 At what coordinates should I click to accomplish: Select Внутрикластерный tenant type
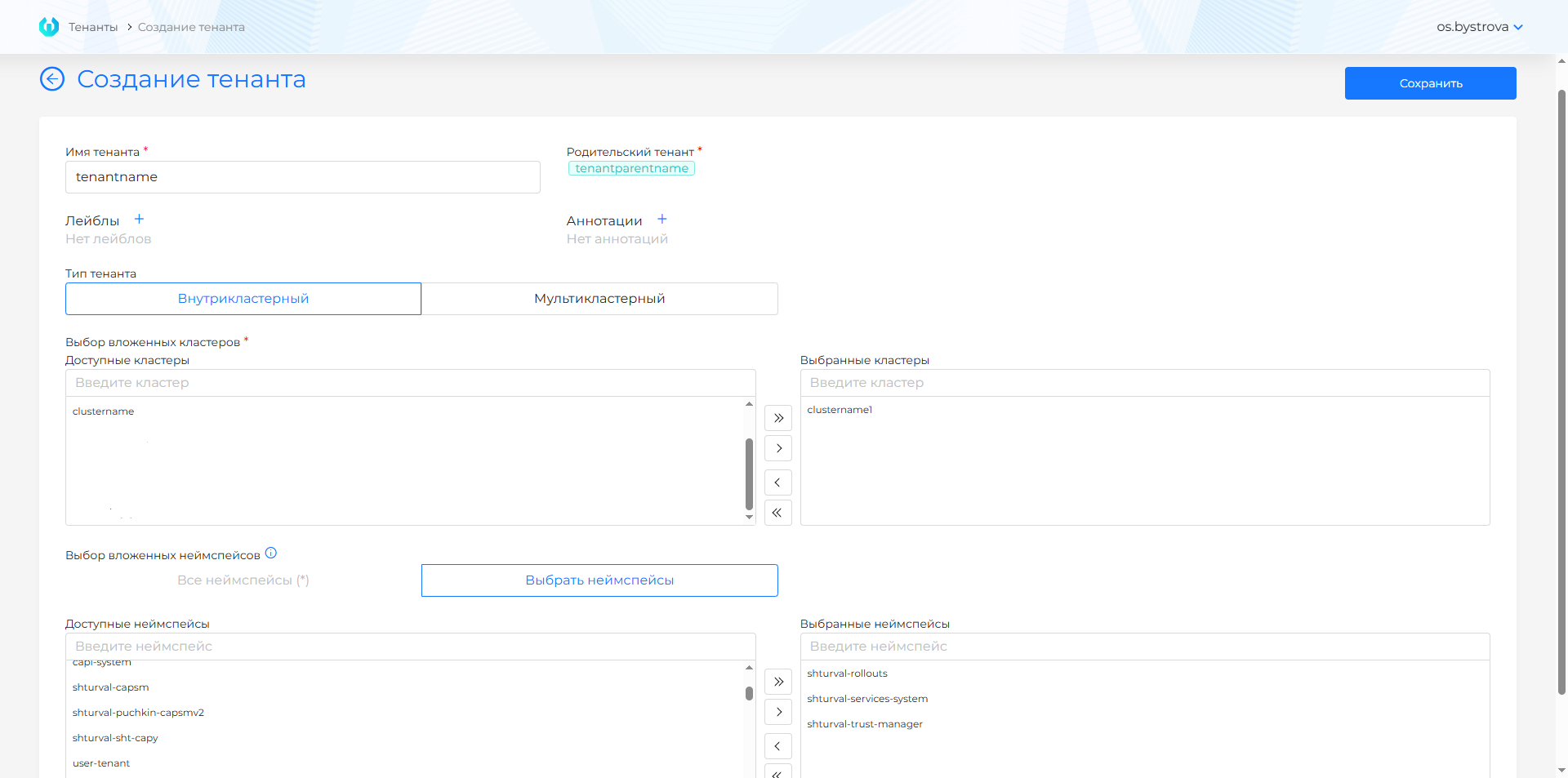[x=243, y=299]
